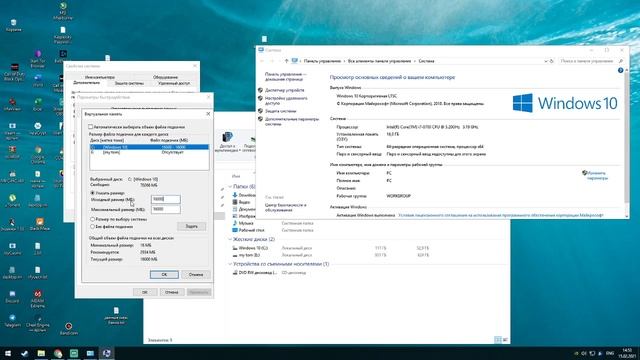Open the Оборудование tab
The width and height of the screenshot is (640, 360).
(165, 77)
